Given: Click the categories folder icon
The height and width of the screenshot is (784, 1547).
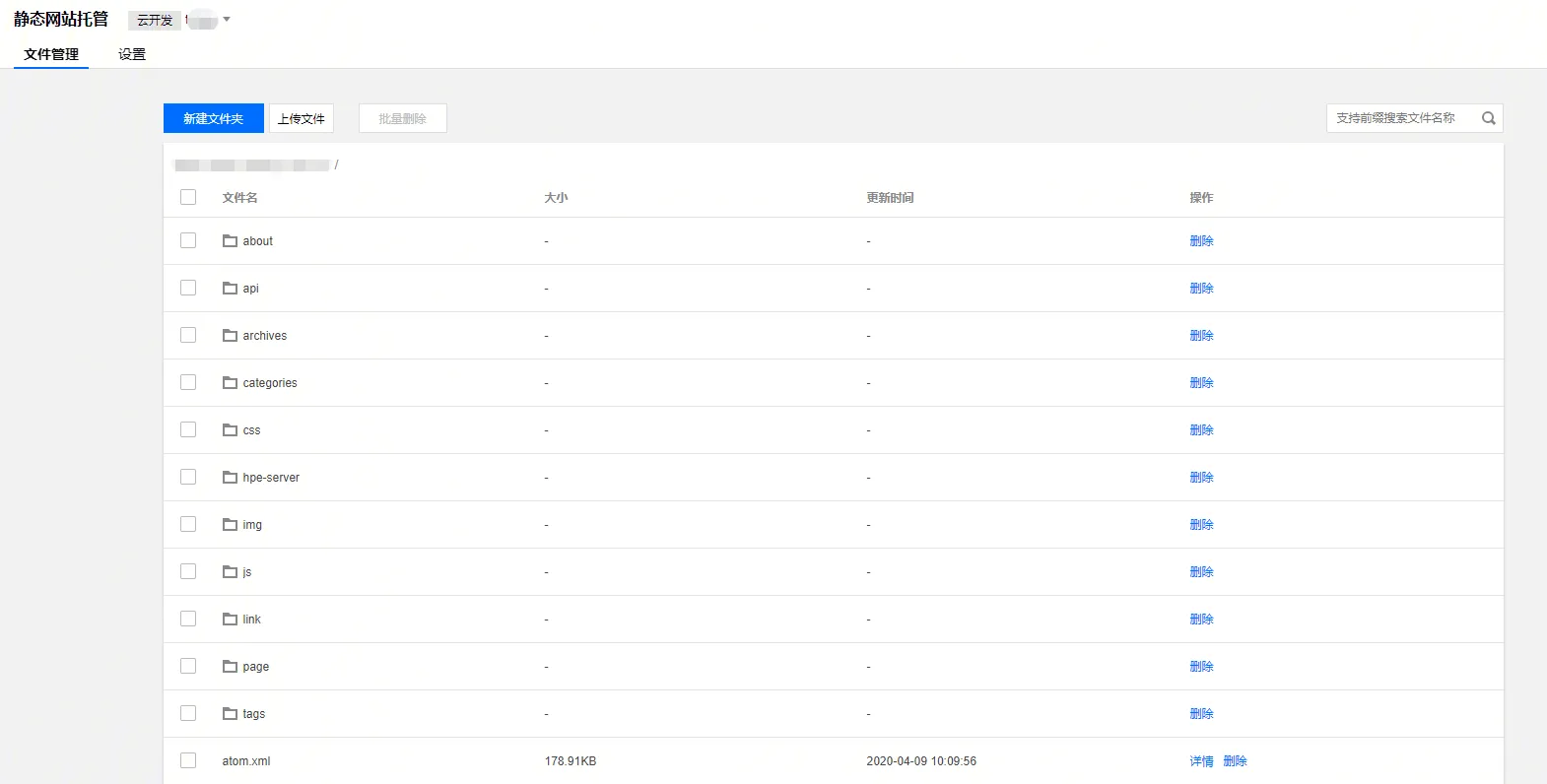Looking at the screenshot, I should pos(230,382).
